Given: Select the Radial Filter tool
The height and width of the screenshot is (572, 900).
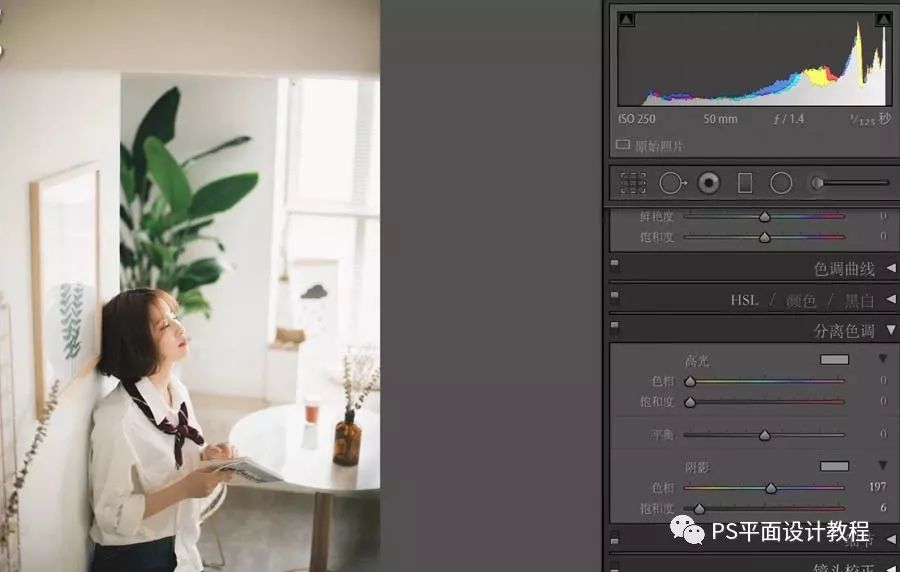Looking at the screenshot, I should pyautogui.click(x=781, y=184).
